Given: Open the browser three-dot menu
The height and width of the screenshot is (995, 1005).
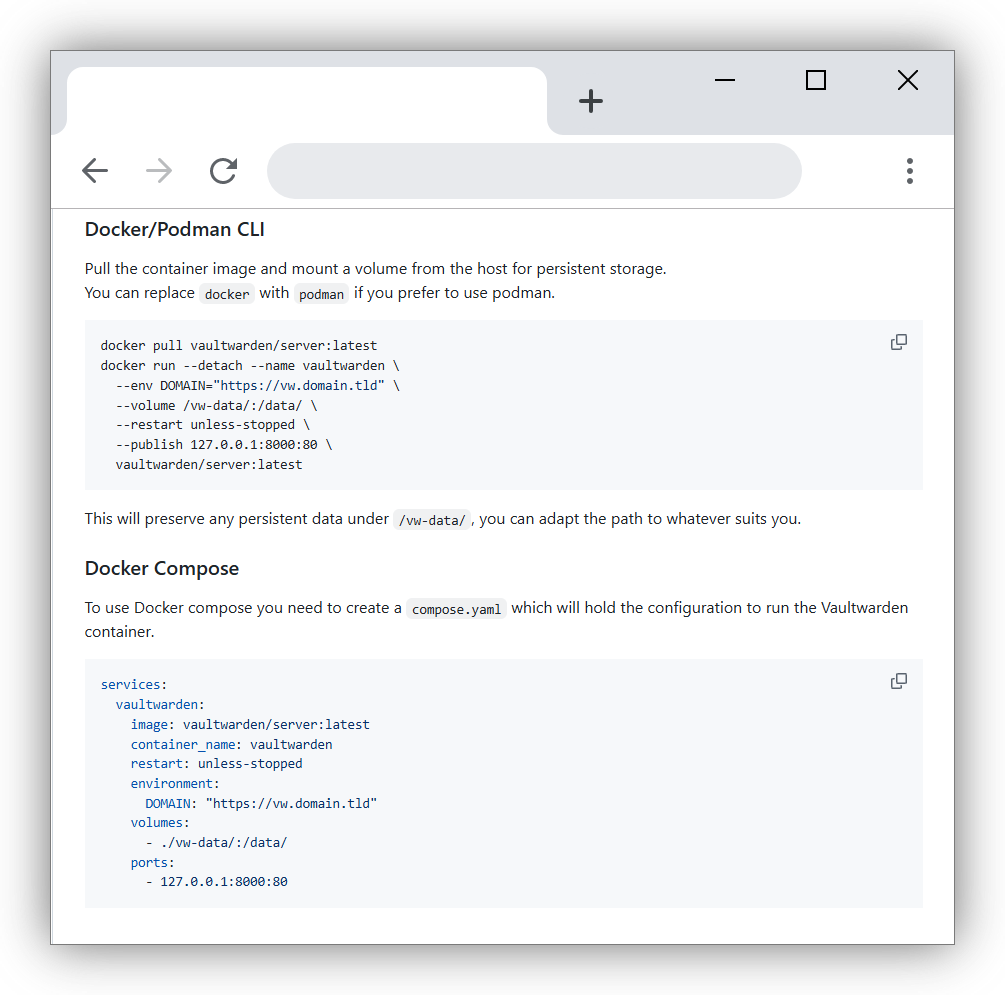Looking at the screenshot, I should point(909,171).
